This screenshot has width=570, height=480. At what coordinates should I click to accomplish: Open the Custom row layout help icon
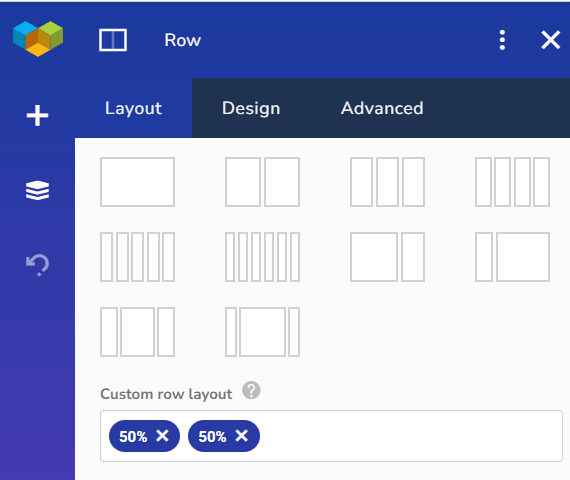tap(251, 391)
